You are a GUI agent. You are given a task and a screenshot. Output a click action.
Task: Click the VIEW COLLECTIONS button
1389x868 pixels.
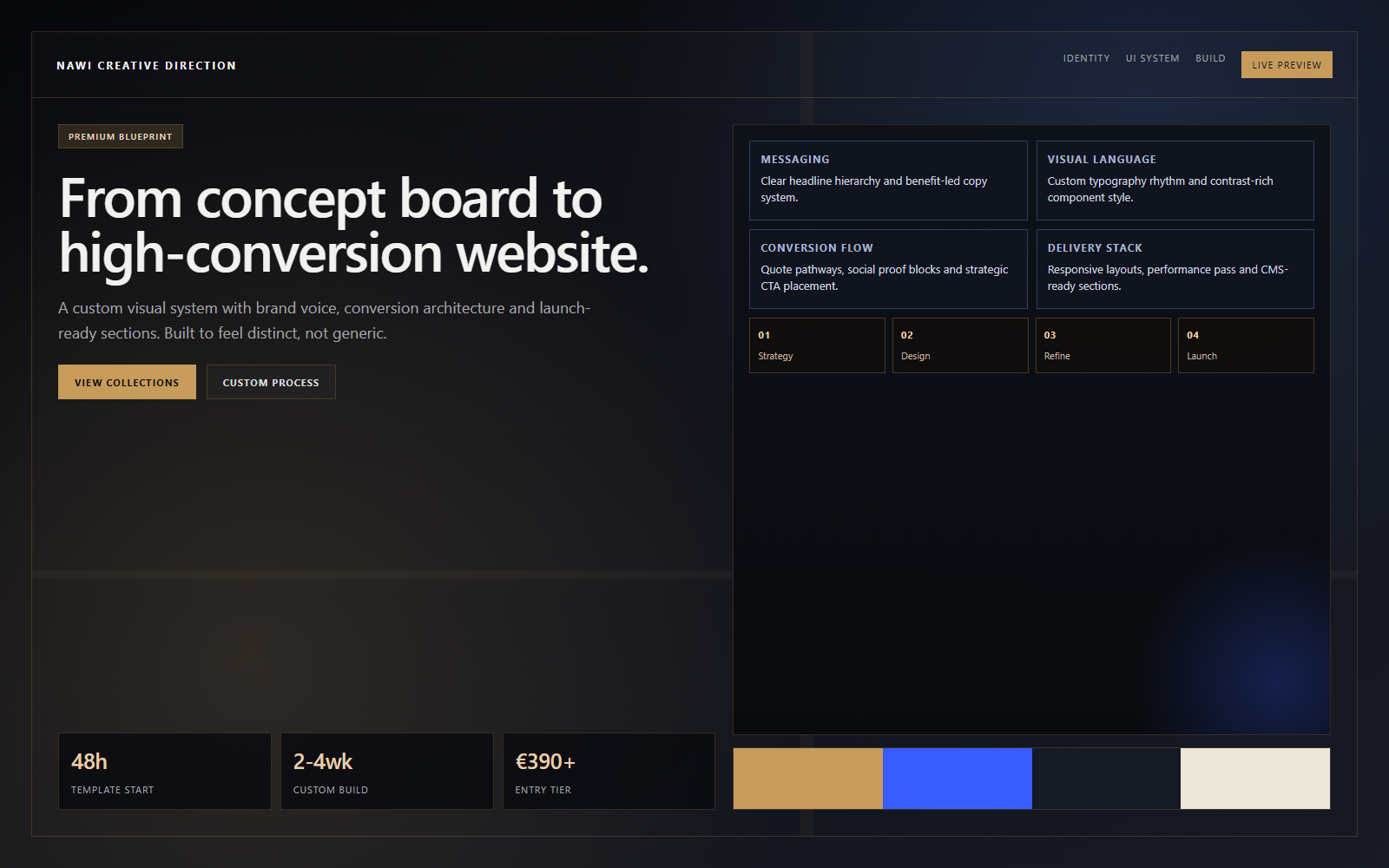(x=127, y=382)
